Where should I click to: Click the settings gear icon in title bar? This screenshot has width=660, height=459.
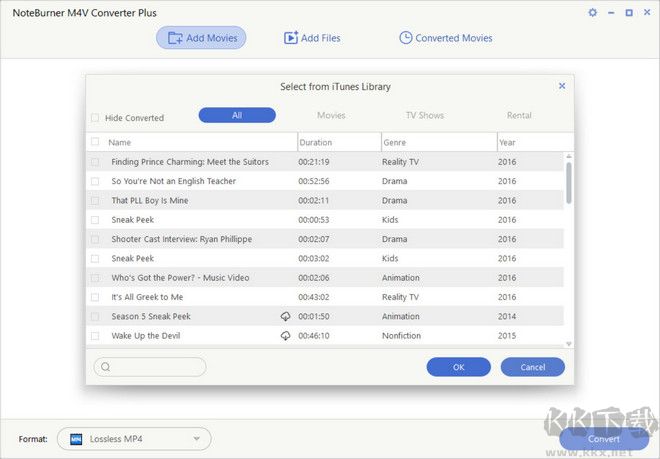click(593, 13)
